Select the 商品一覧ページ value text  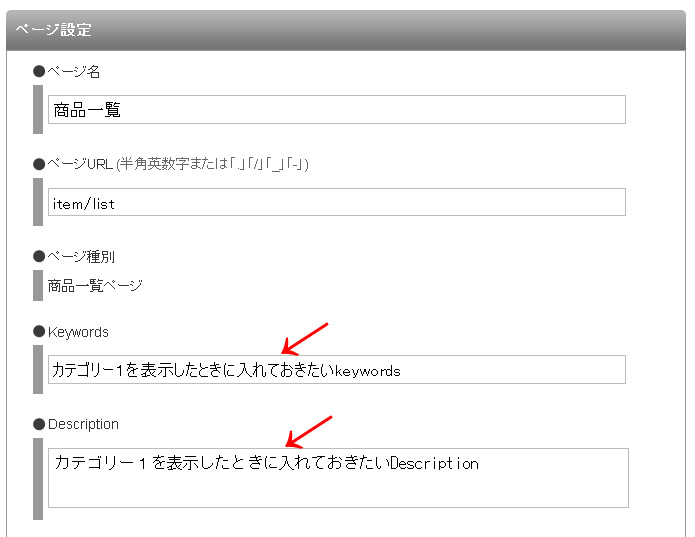[x=95, y=286]
